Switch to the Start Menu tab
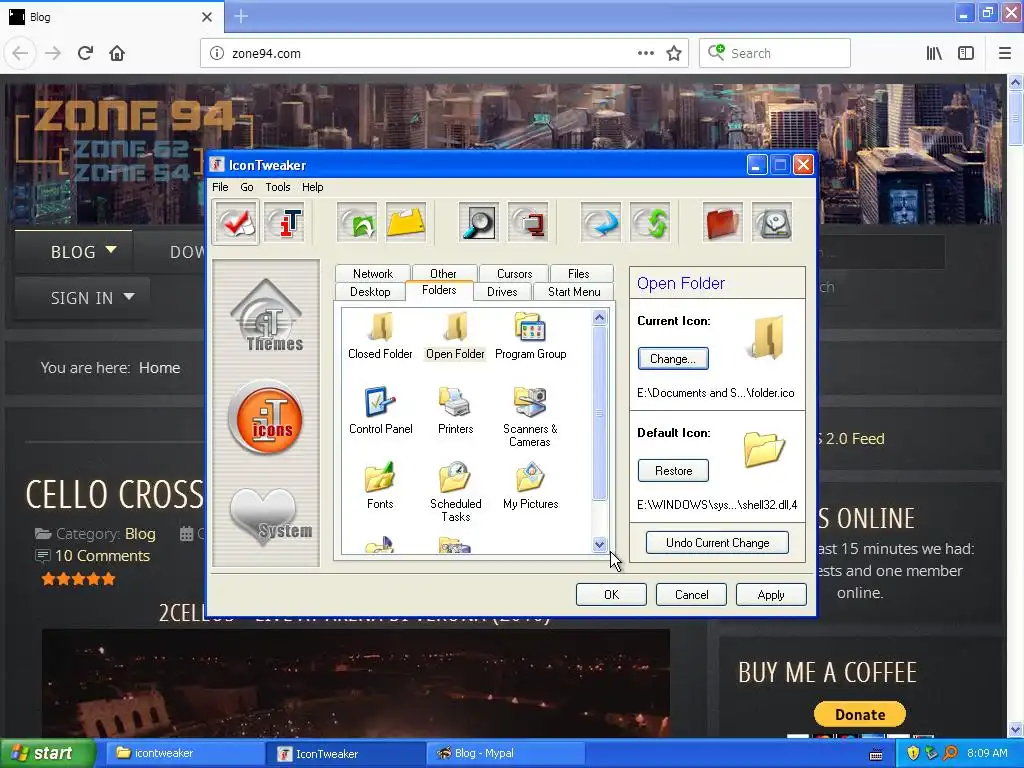Screen dimensions: 1024x768 574,292
